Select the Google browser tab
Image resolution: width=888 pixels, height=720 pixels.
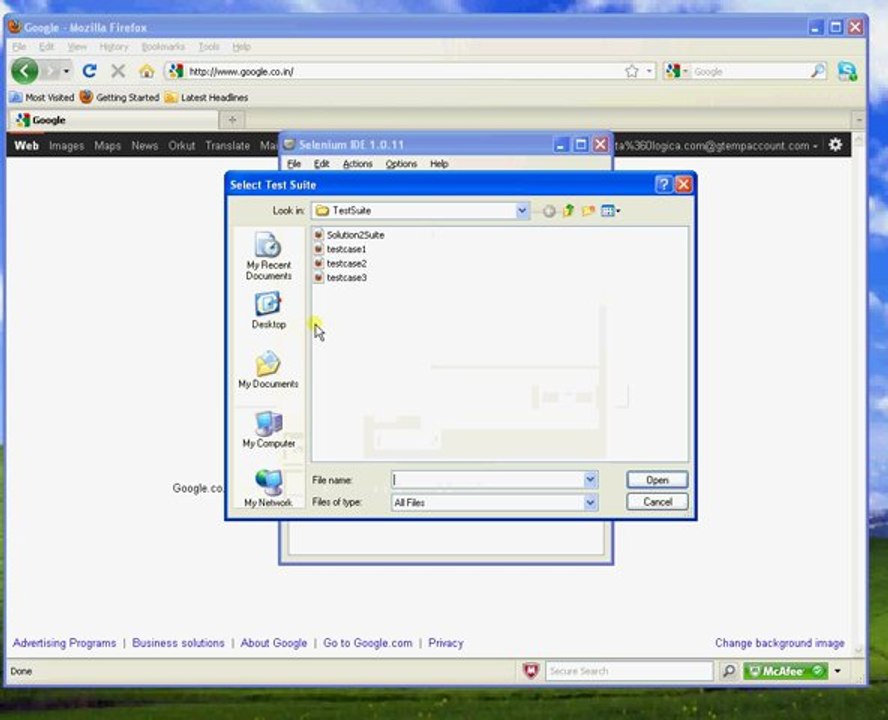click(113, 120)
